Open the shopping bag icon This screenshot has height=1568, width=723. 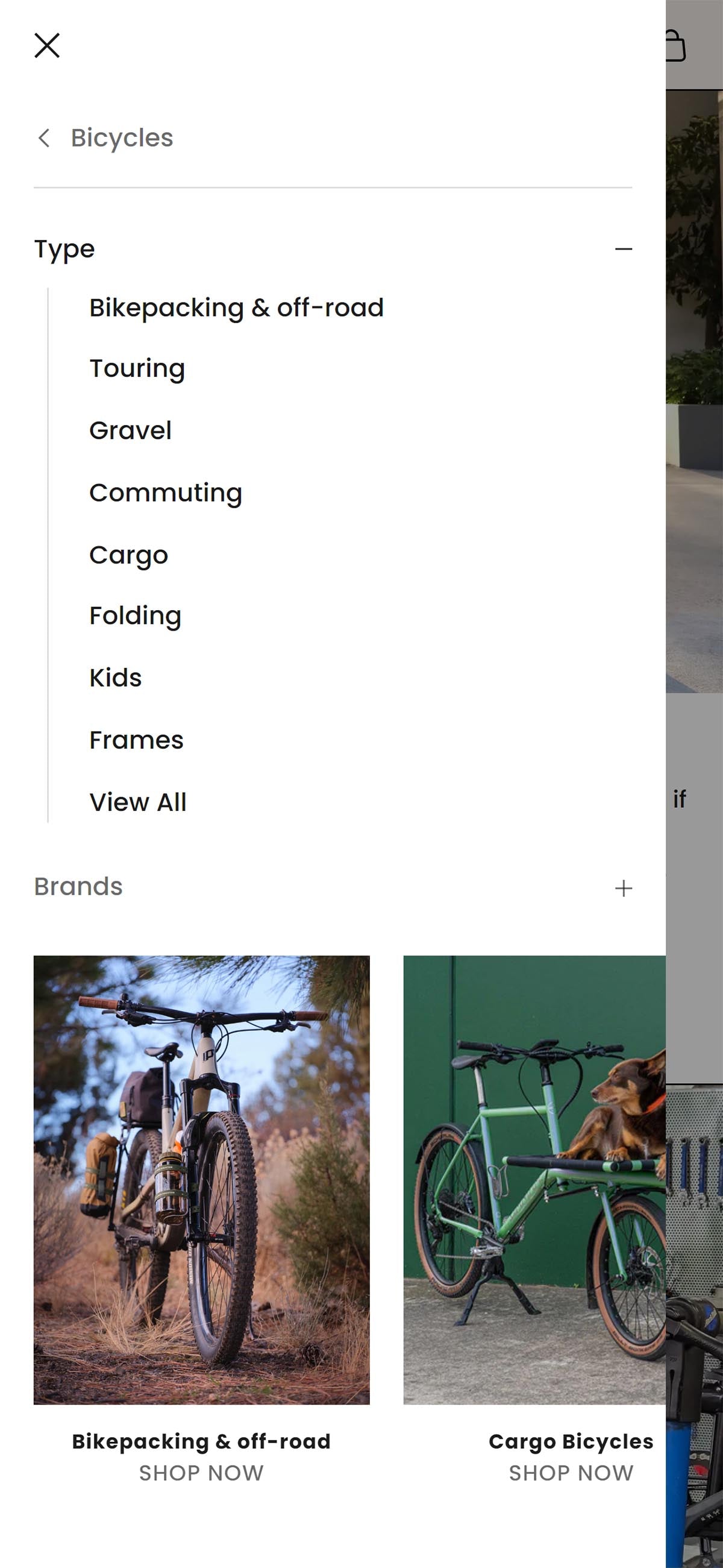click(675, 46)
